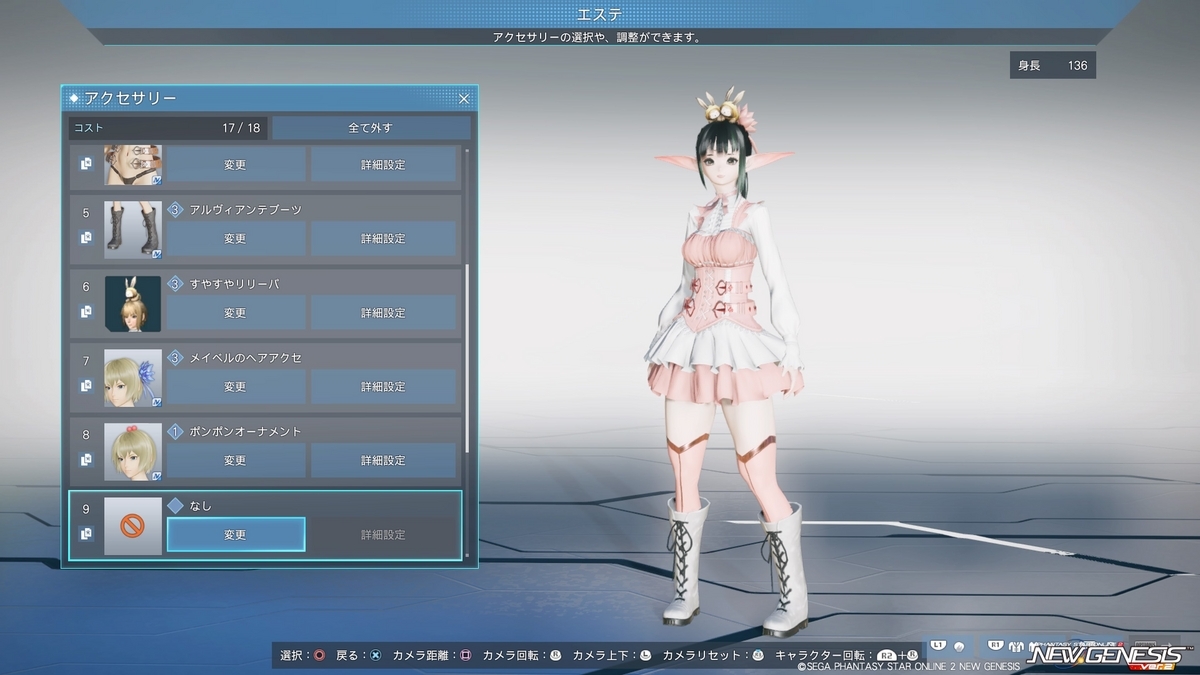Click 変更 for すやすやリリーパ
This screenshot has width=1200, height=675.
235,313
